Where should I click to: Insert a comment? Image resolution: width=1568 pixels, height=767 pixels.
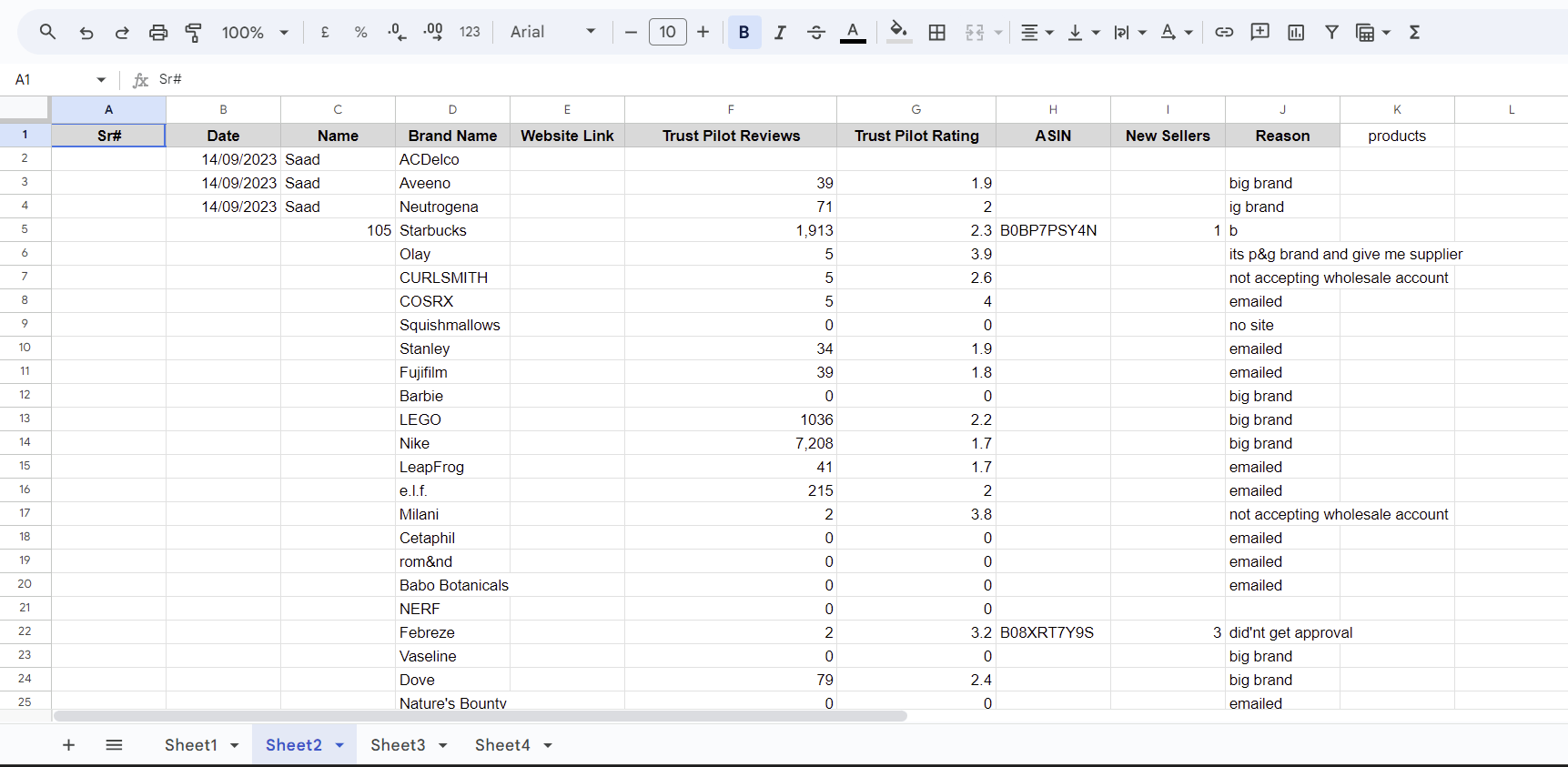pyautogui.click(x=1259, y=32)
